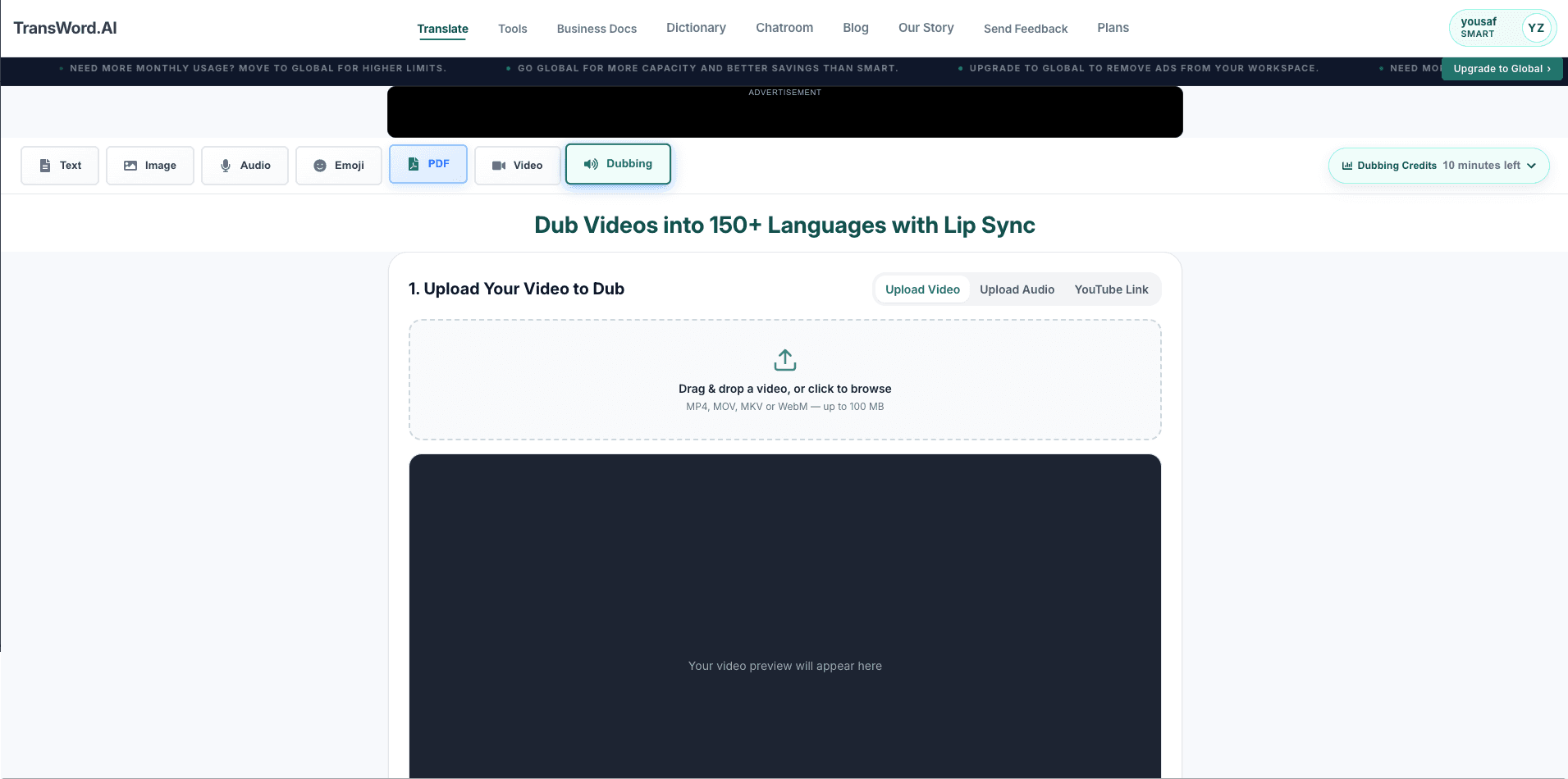Open the Image translation mode
Screen dimensions: 1568x779
pos(150,166)
